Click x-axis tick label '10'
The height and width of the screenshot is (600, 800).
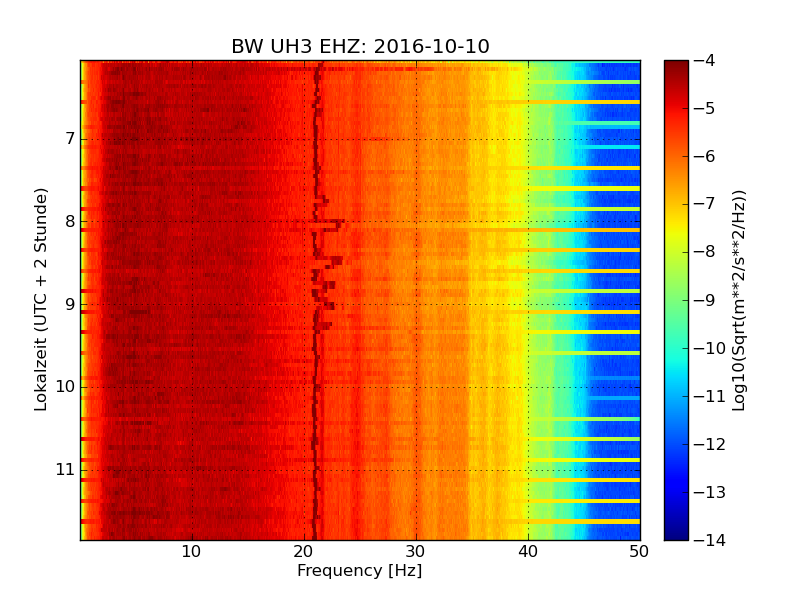[191, 552]
